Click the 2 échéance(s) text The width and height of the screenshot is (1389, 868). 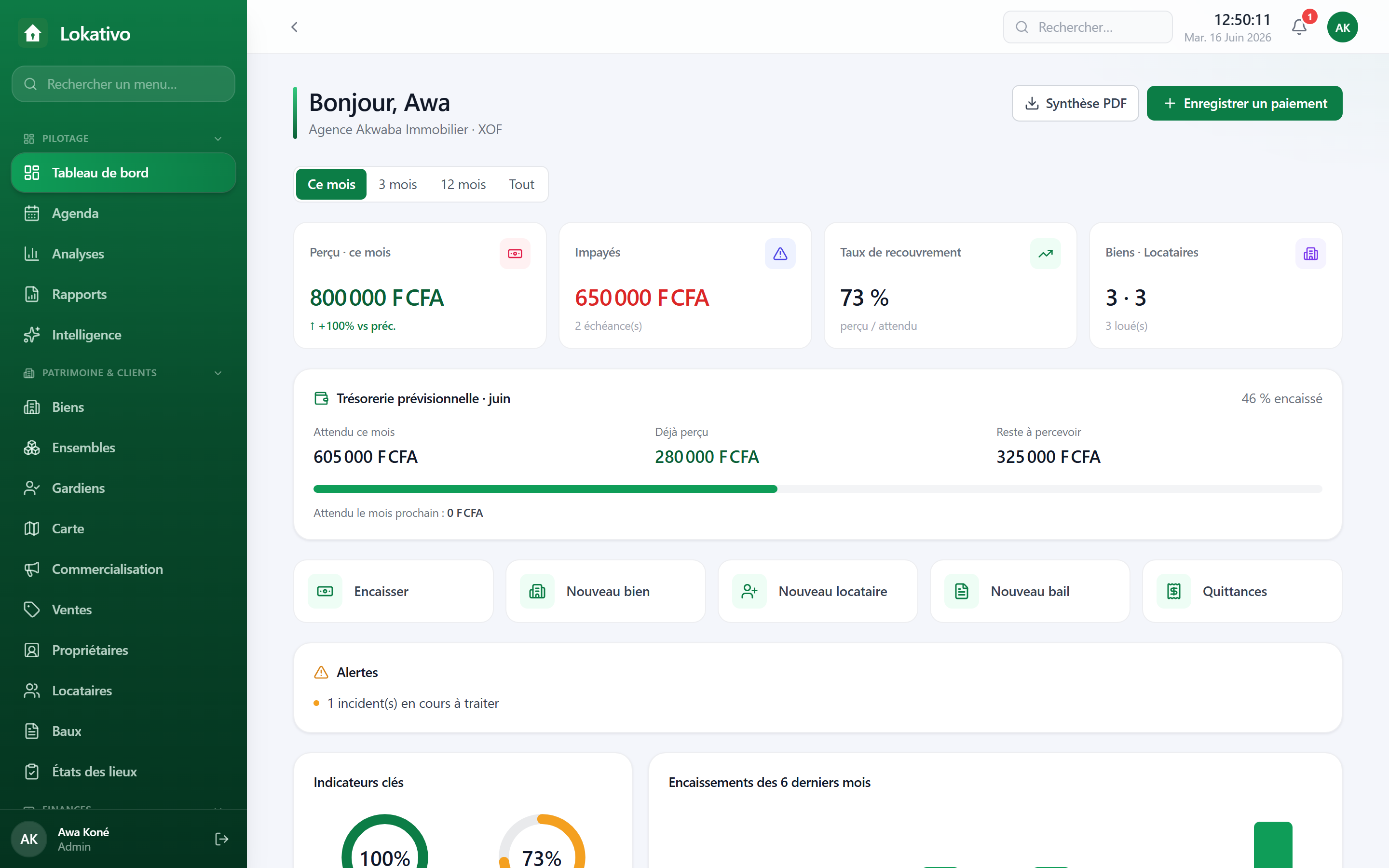[x=608, y=326]
